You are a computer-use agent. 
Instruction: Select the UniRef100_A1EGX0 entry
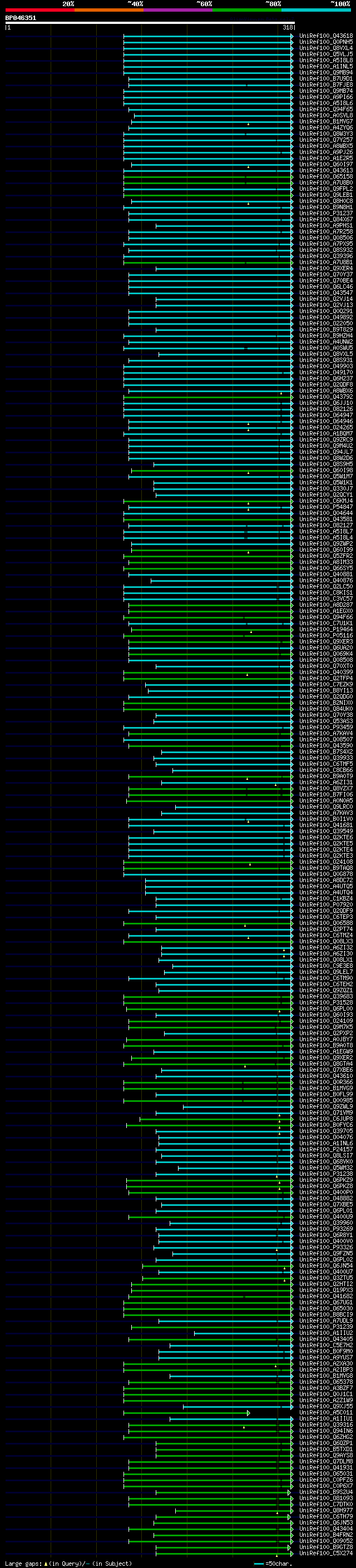coord(325,612)
